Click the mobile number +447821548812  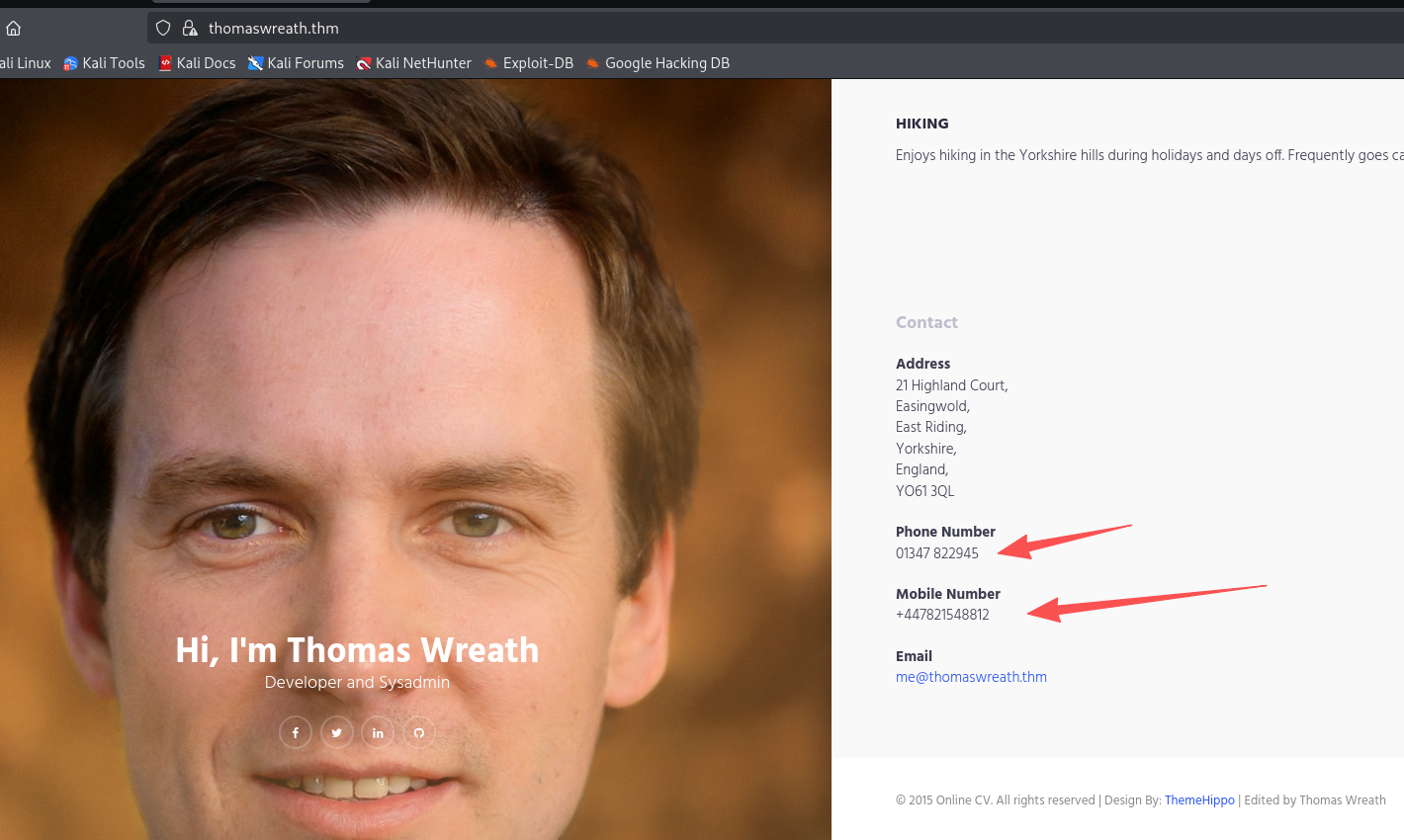(x=942, y=615)
